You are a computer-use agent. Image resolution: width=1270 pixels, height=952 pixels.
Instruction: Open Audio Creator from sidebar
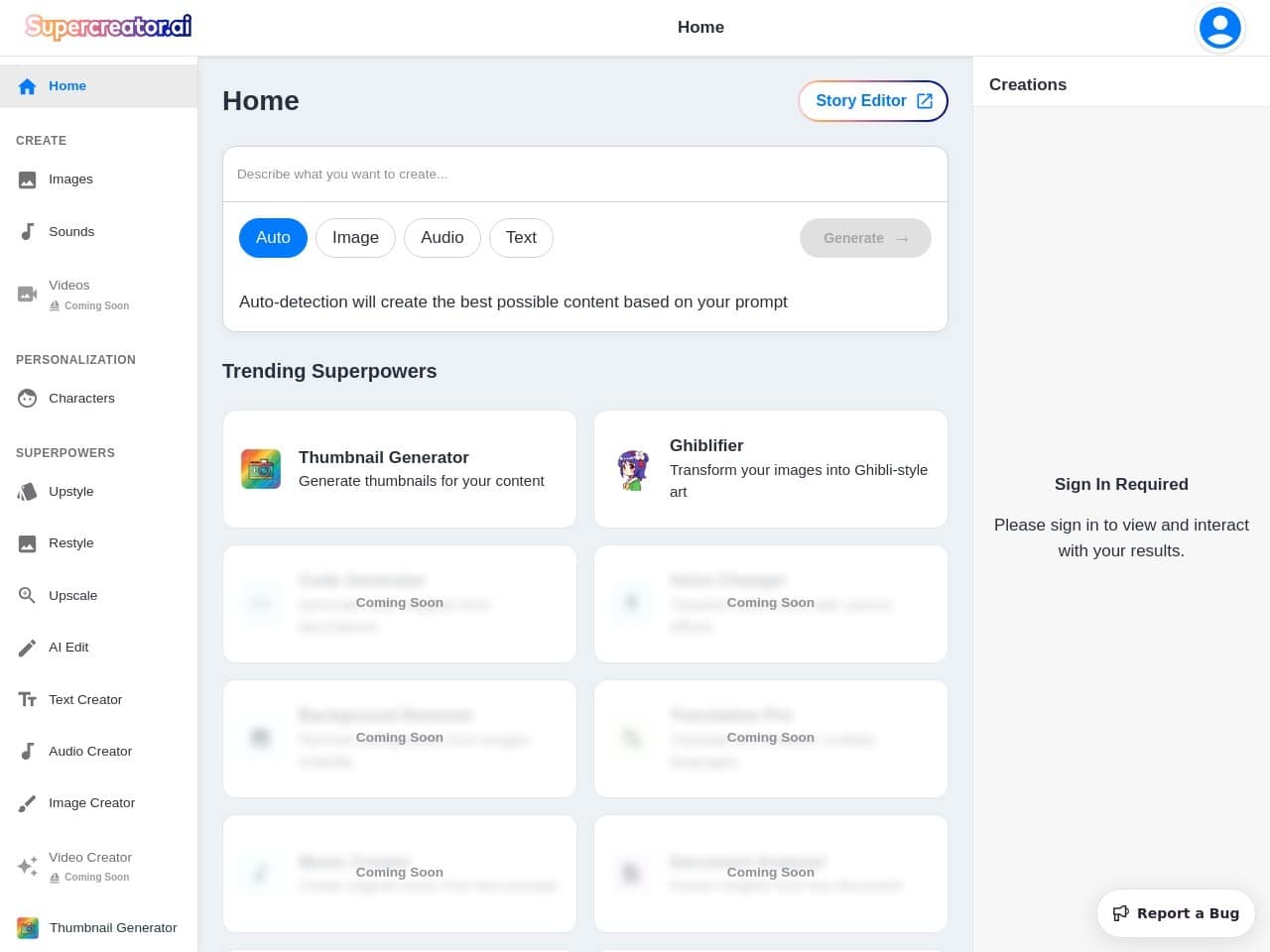(89, 752)
